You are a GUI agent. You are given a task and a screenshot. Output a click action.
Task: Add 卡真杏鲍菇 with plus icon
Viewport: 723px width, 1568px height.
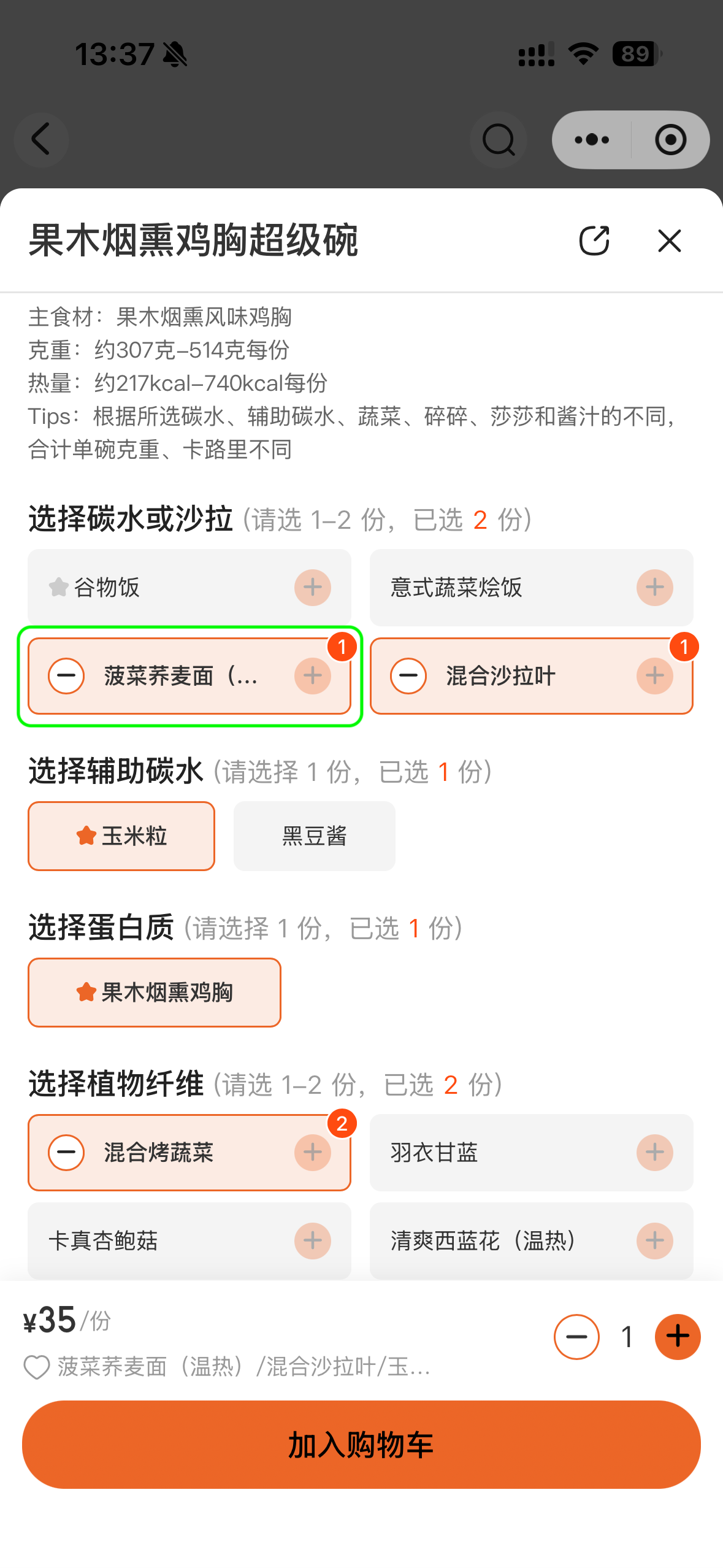coord(312,1241)
